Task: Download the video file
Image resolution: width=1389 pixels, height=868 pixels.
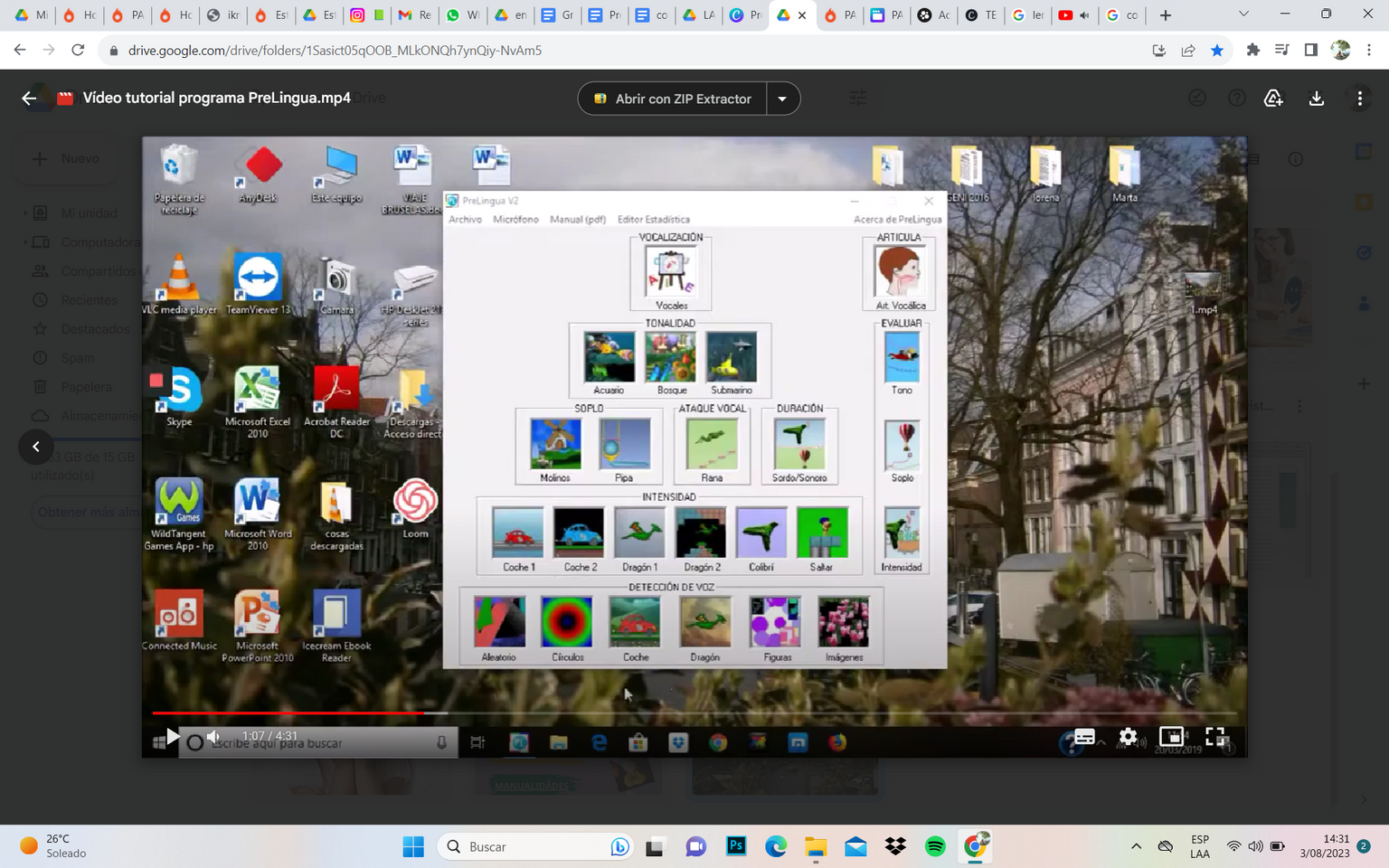Action: click(x=1317, y=99)
